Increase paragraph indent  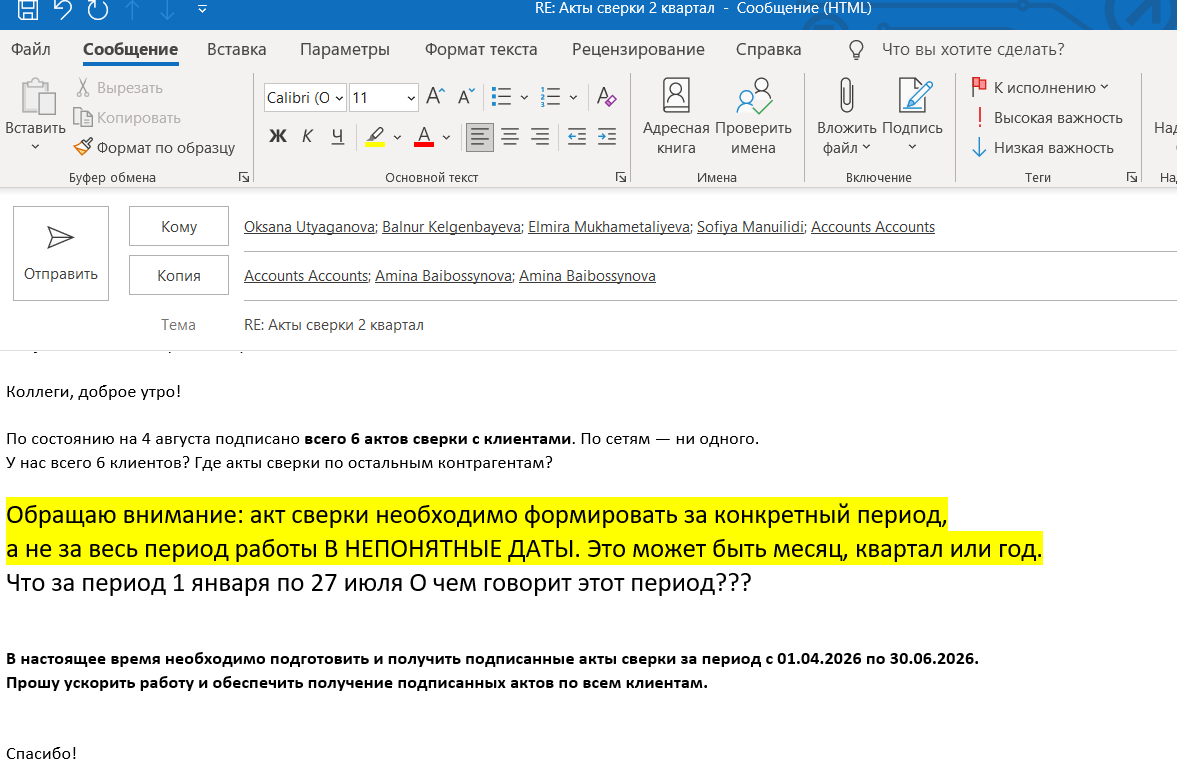(x=607, y=137)
